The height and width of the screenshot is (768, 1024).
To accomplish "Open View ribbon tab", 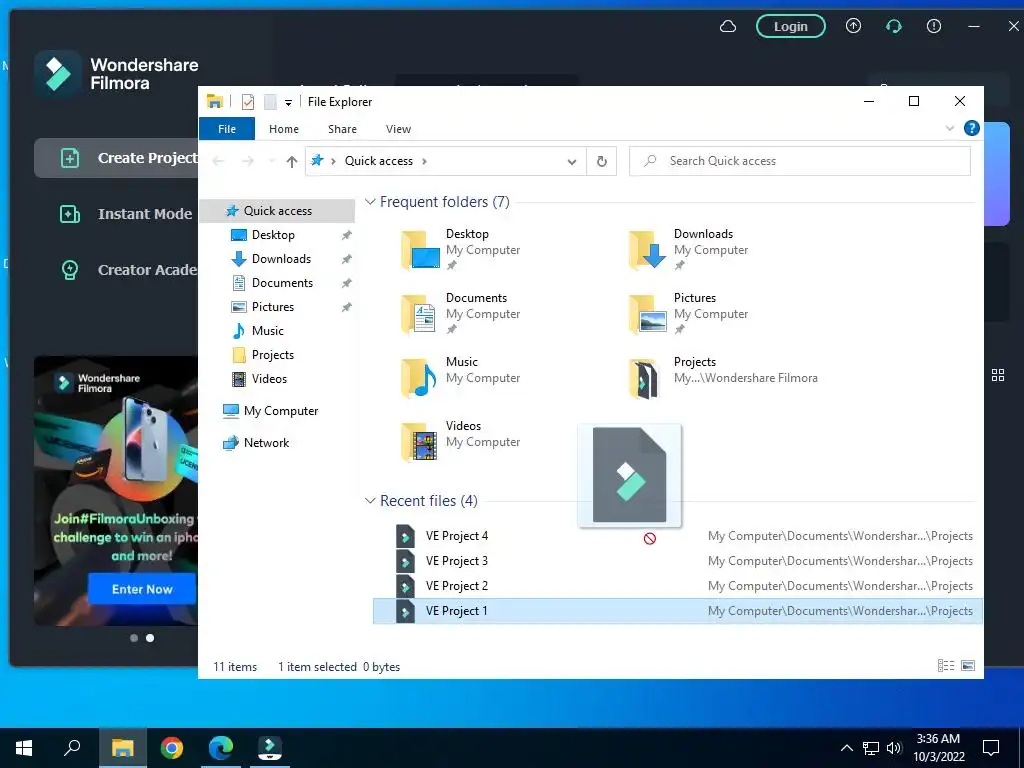I will click(x=398, y=129).
